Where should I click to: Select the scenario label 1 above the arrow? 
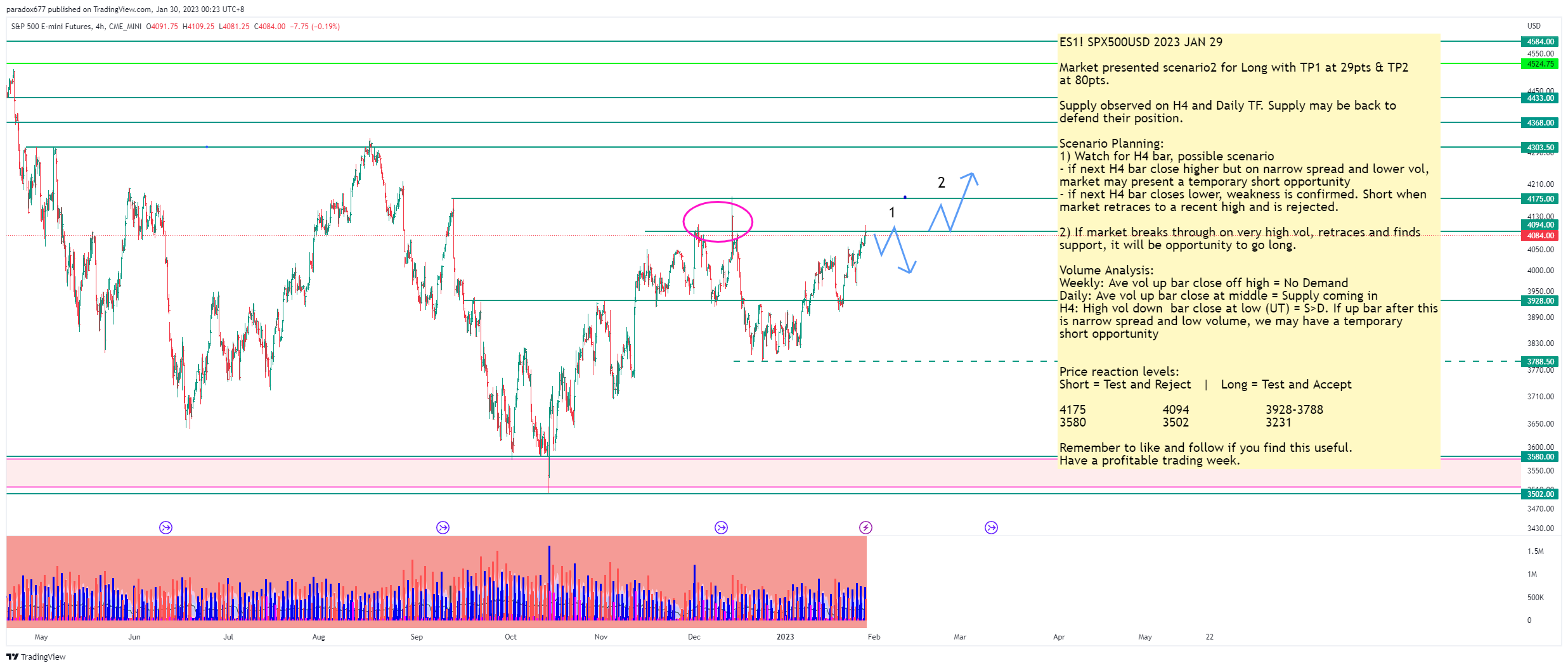point(892,212)
